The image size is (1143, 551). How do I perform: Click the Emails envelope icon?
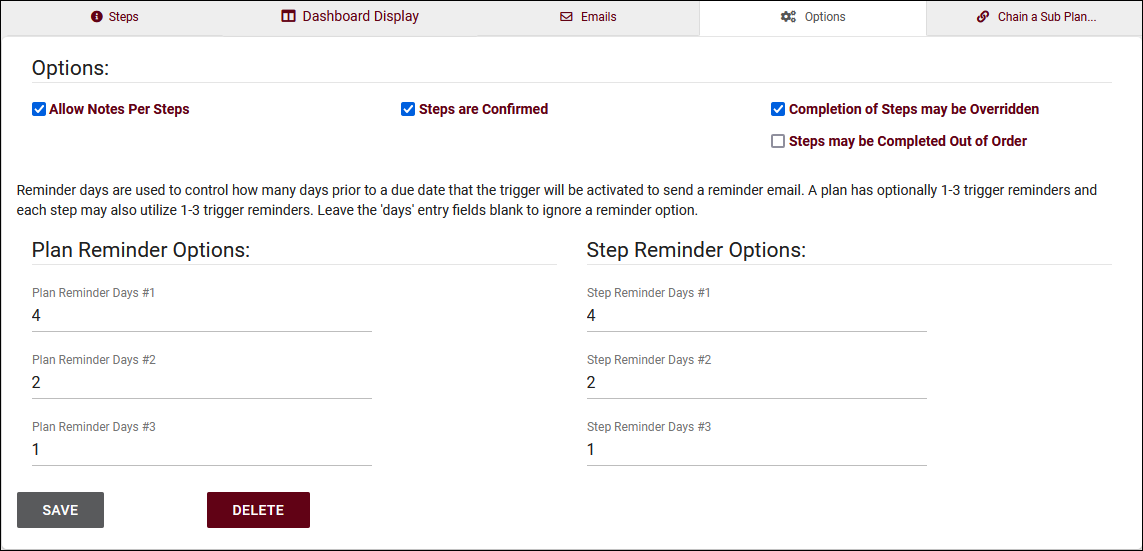click(x=566, y=17)
